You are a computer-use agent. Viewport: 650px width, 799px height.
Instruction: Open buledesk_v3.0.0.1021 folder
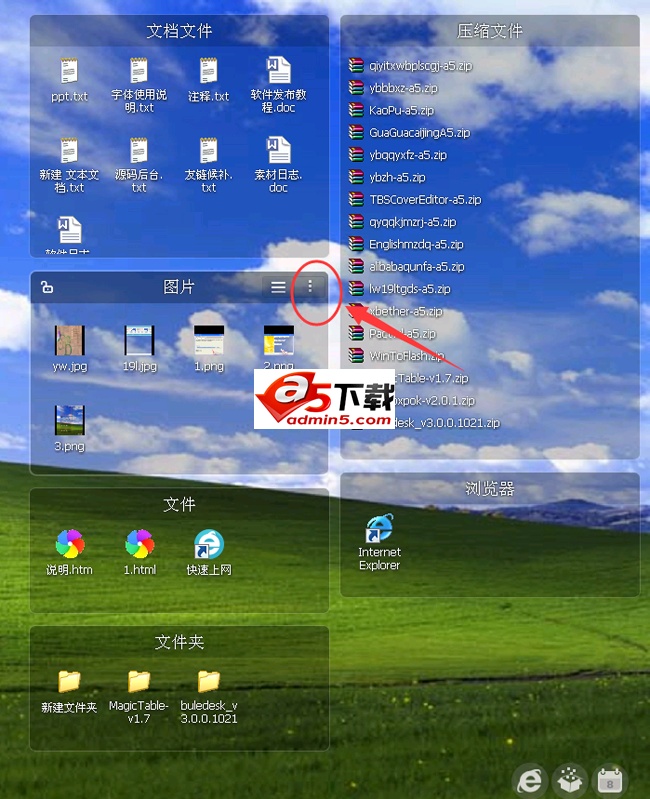coord(208,681)
